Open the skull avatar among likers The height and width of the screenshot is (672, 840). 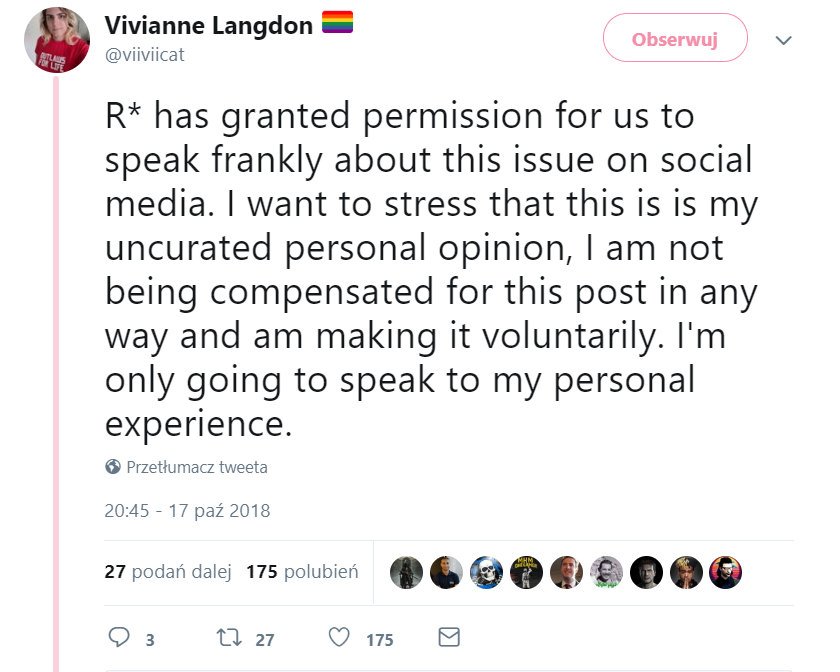point(486,572)
